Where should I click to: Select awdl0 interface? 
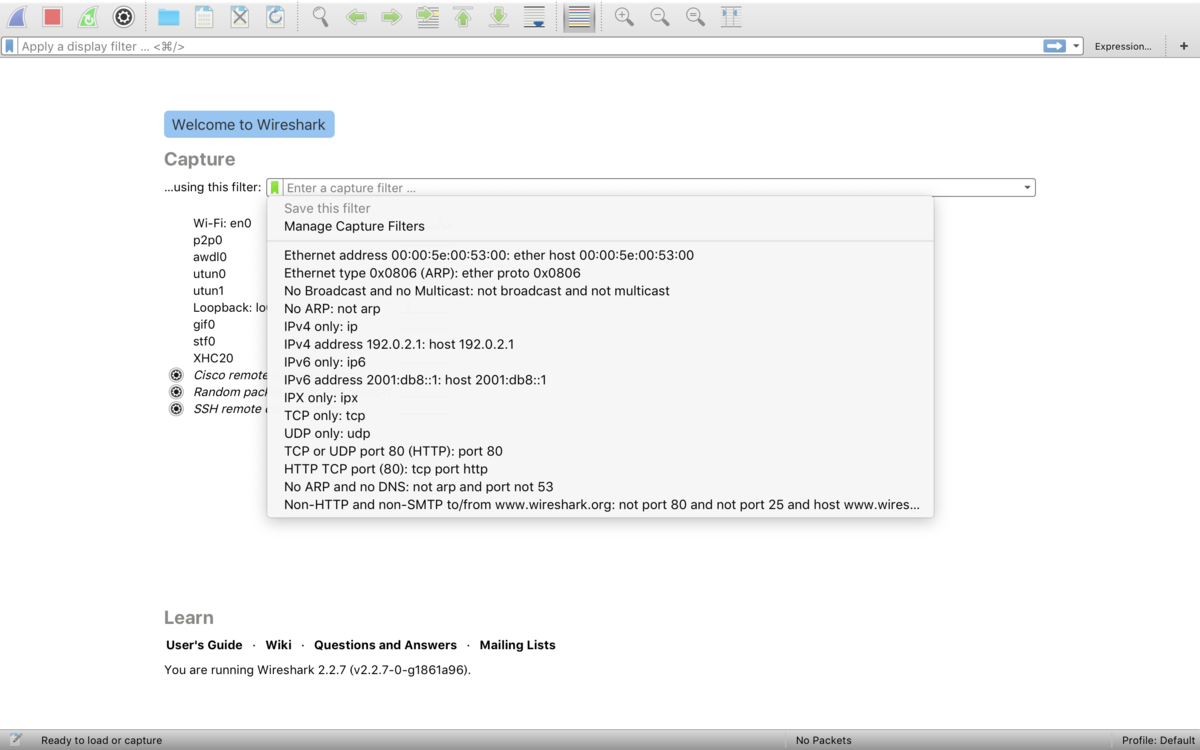coord(210,257)
